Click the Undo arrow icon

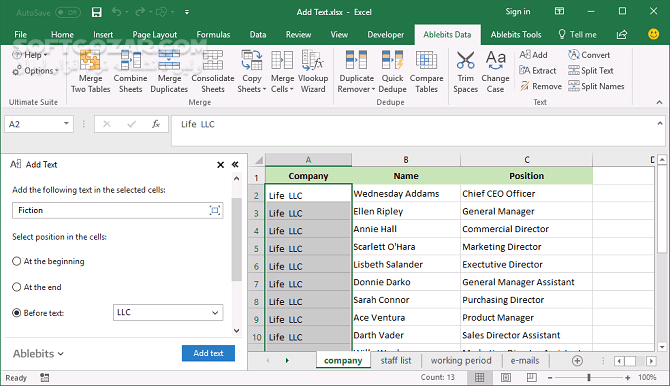[116, 12]
